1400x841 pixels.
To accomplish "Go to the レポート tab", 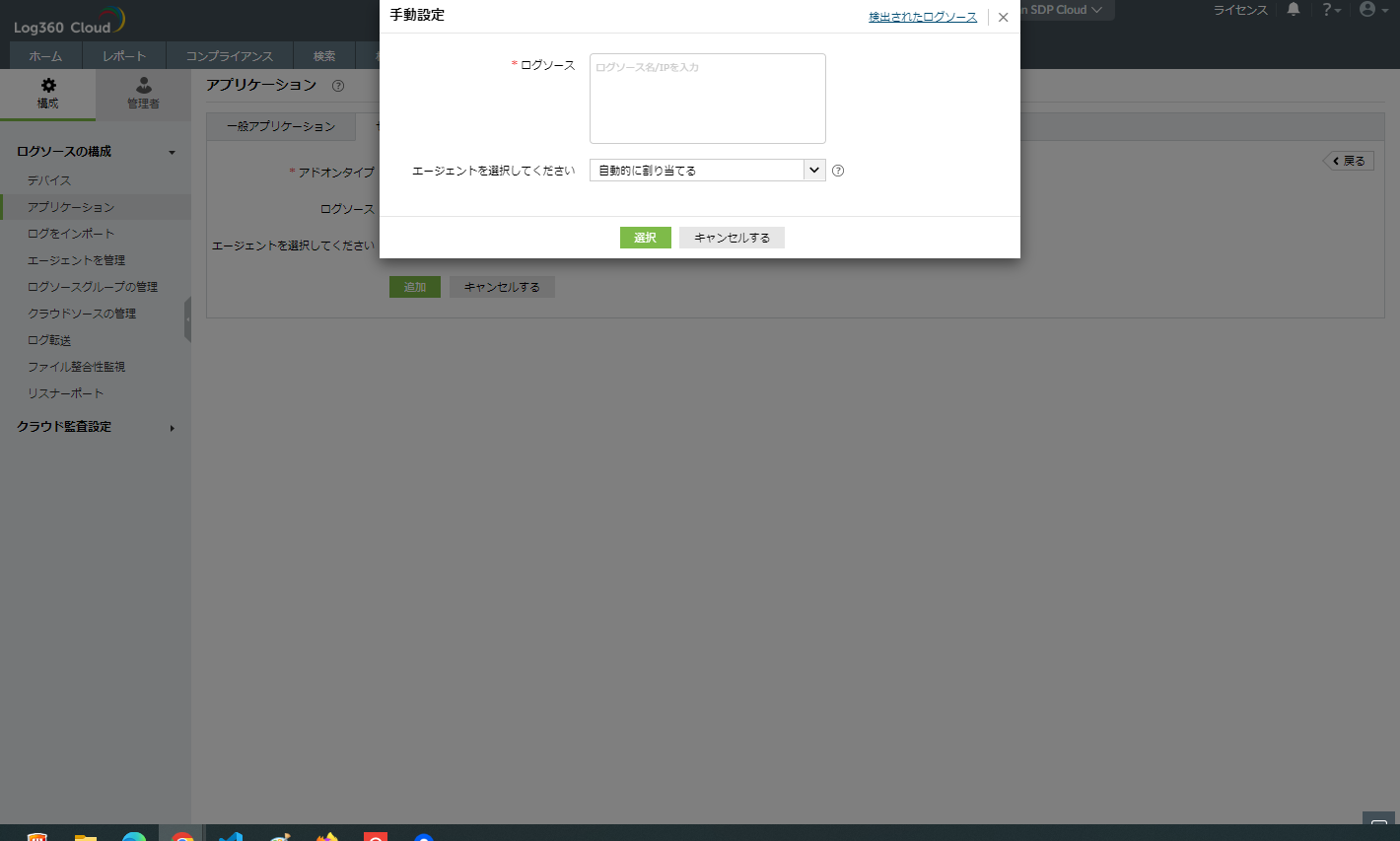I will tap(124, 56).
